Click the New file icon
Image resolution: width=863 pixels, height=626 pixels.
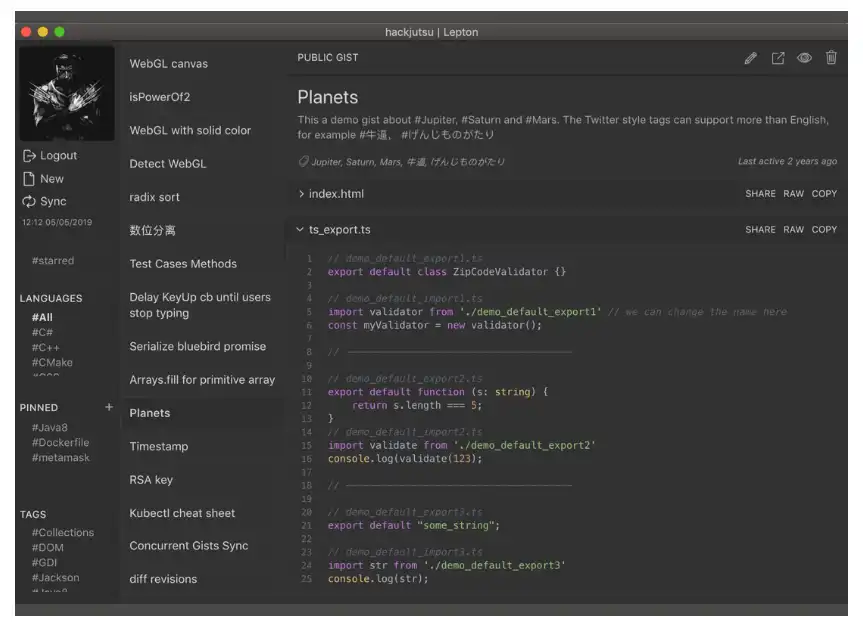coord(29,179)
